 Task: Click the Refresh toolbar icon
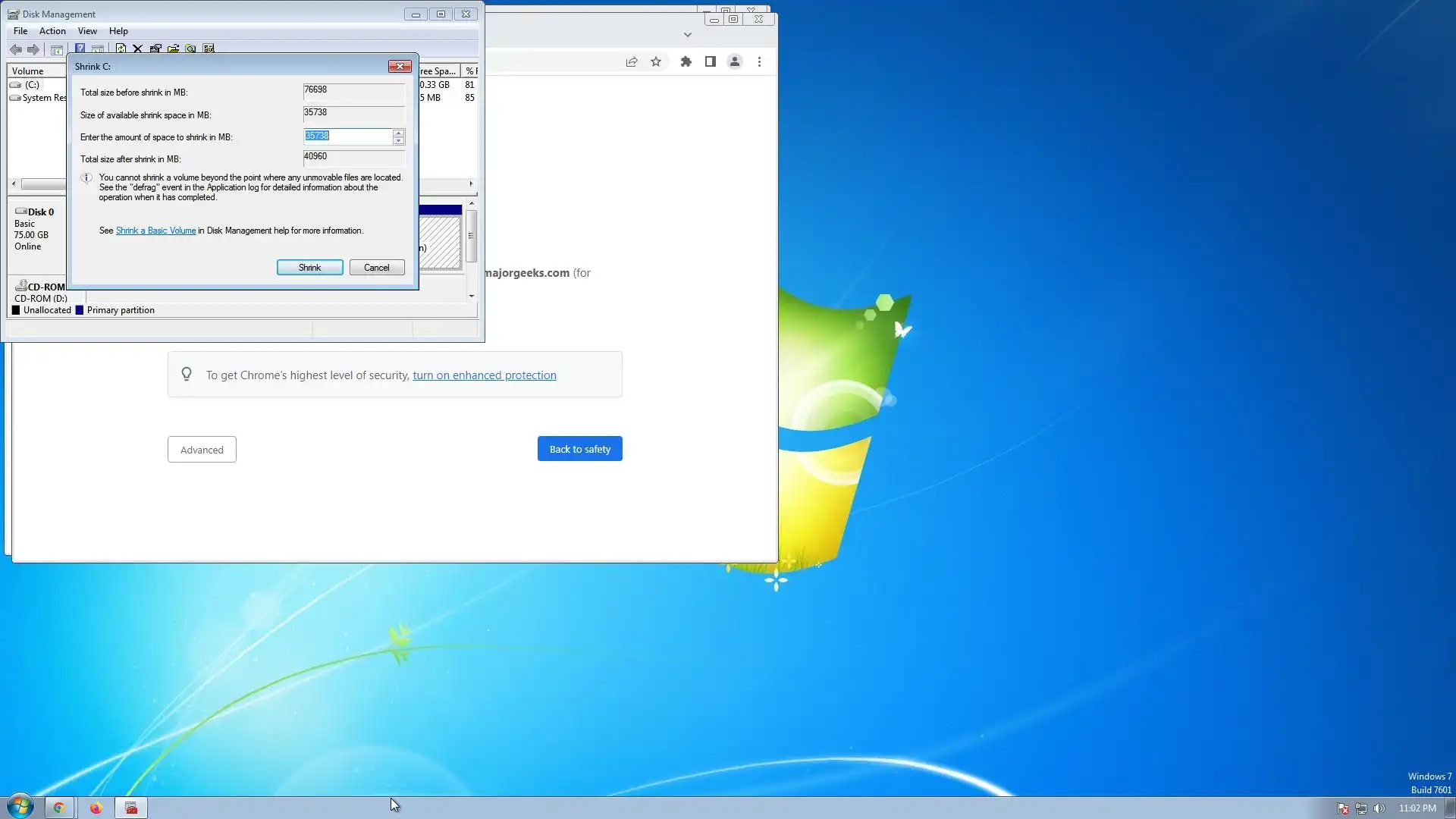click(121, 49)
